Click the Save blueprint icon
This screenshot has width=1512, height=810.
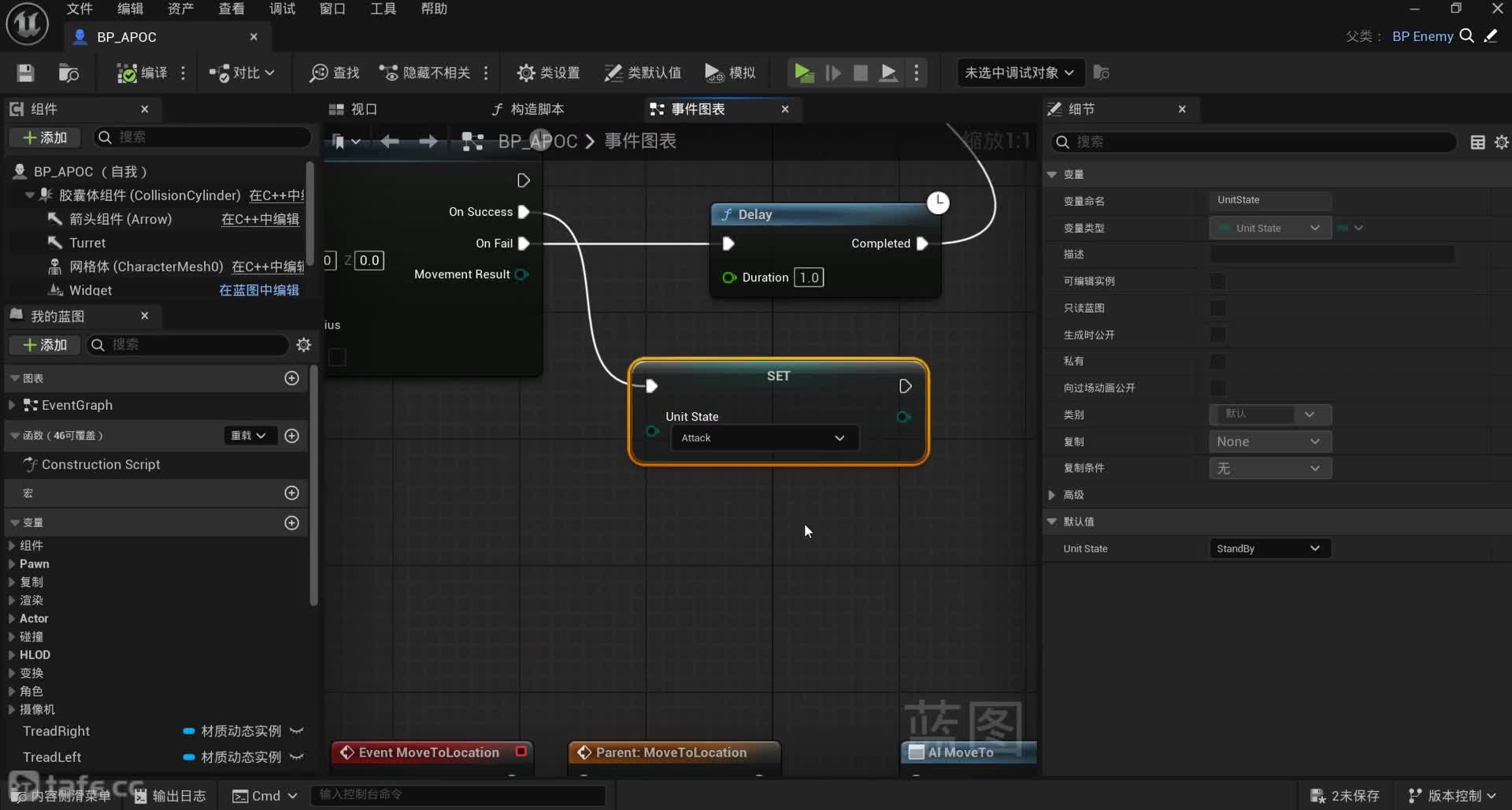pyautogui.click(x=25, y=73)
